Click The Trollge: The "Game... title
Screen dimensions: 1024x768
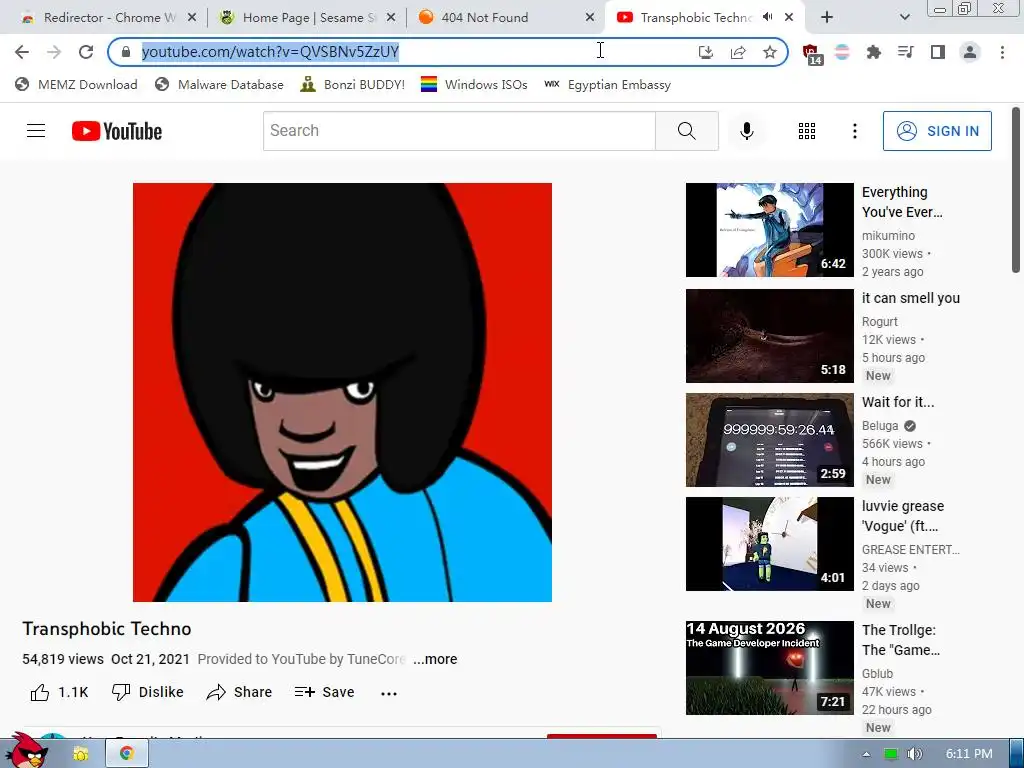(x=901, y=640)
